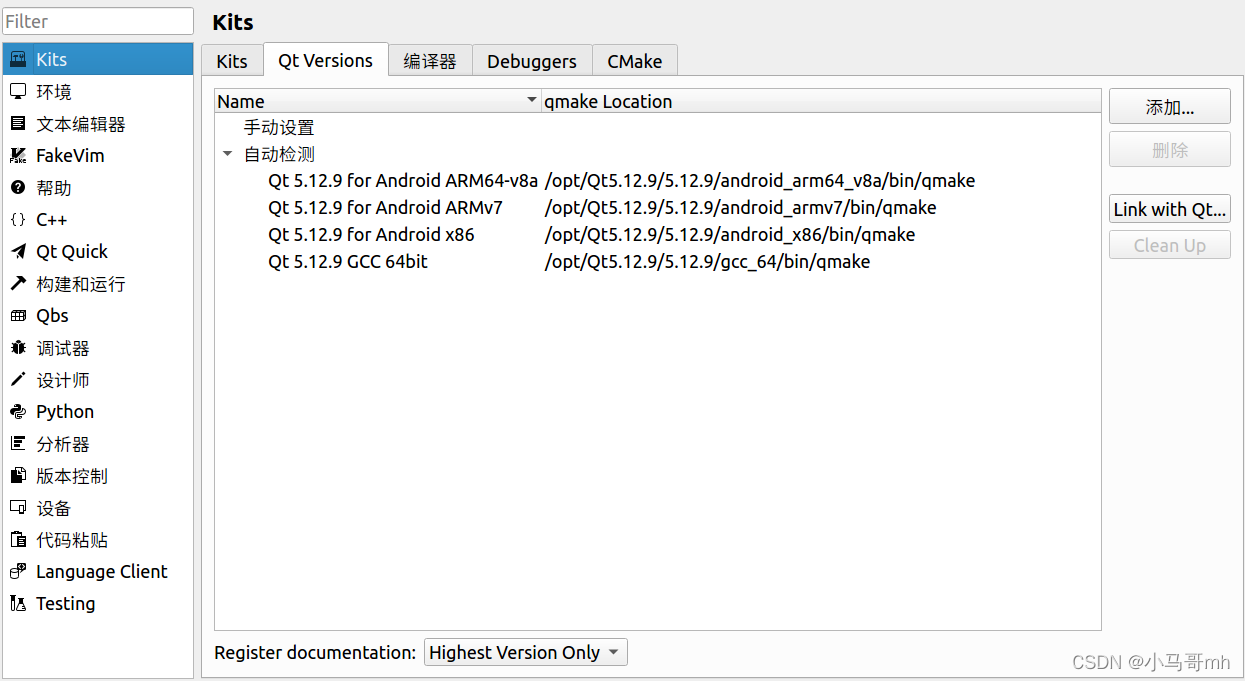Switch to the CMake tab
1245x681 pixels.
click(635, 61)
